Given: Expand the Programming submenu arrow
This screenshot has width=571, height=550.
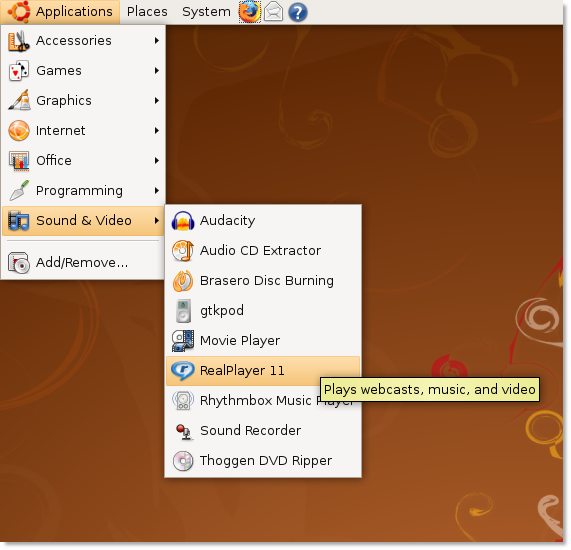Looking at the screenshot, I should (x=157, y=190).
